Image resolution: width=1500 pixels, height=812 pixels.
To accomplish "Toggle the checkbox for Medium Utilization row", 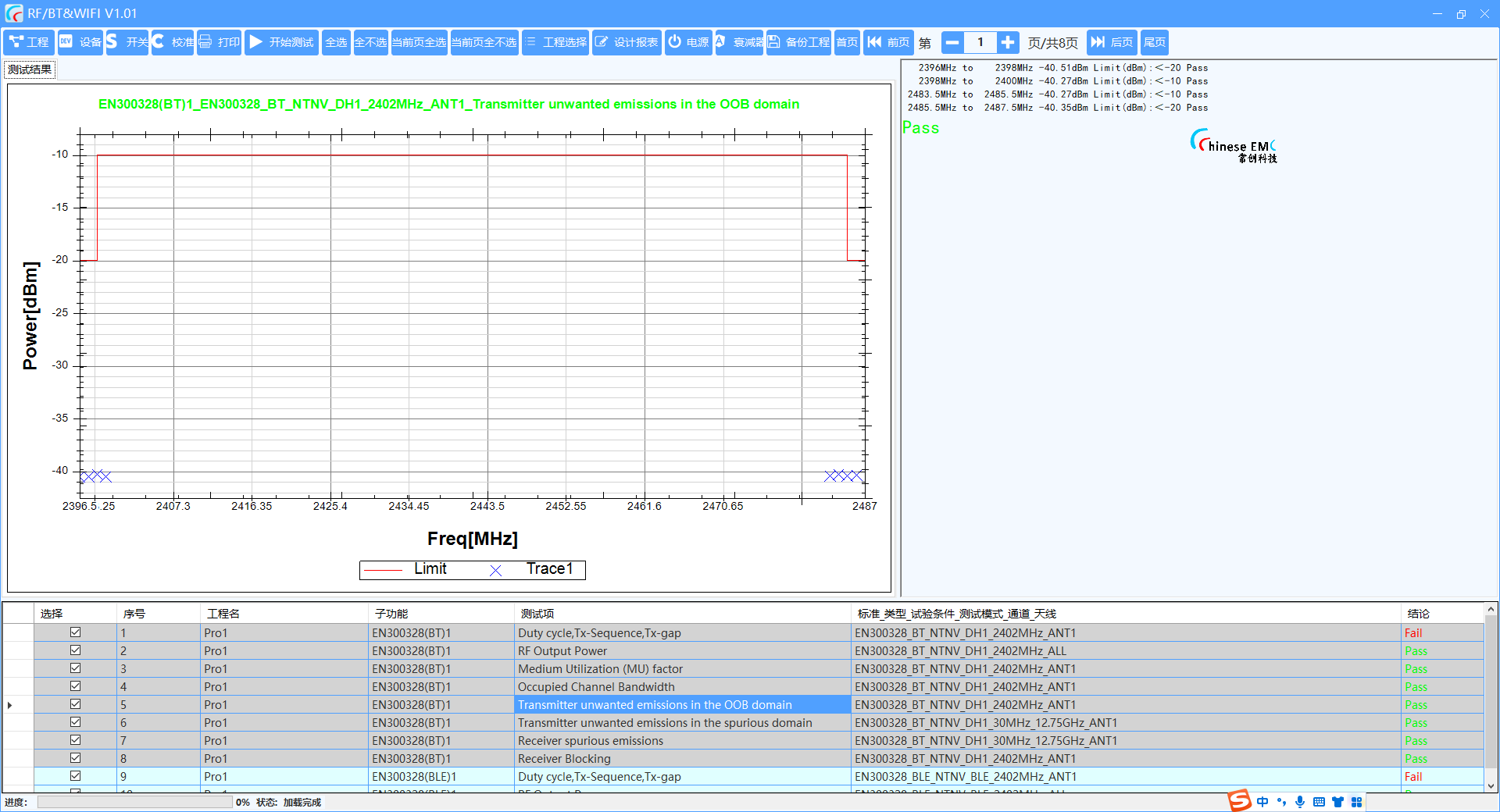I will tap(76, 668).
